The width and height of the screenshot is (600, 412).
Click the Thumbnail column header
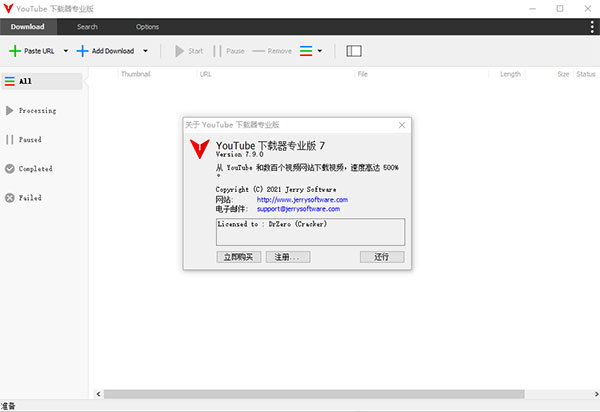click(136, 74)
